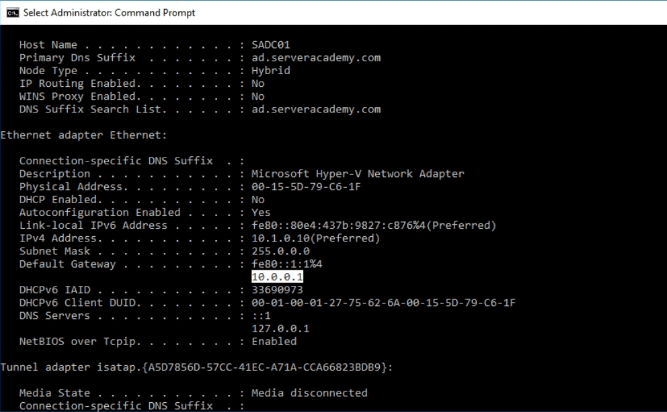Click the 'Ethernet adapter Ethernet:' heading
667x412 pixels.
point(84,135)
